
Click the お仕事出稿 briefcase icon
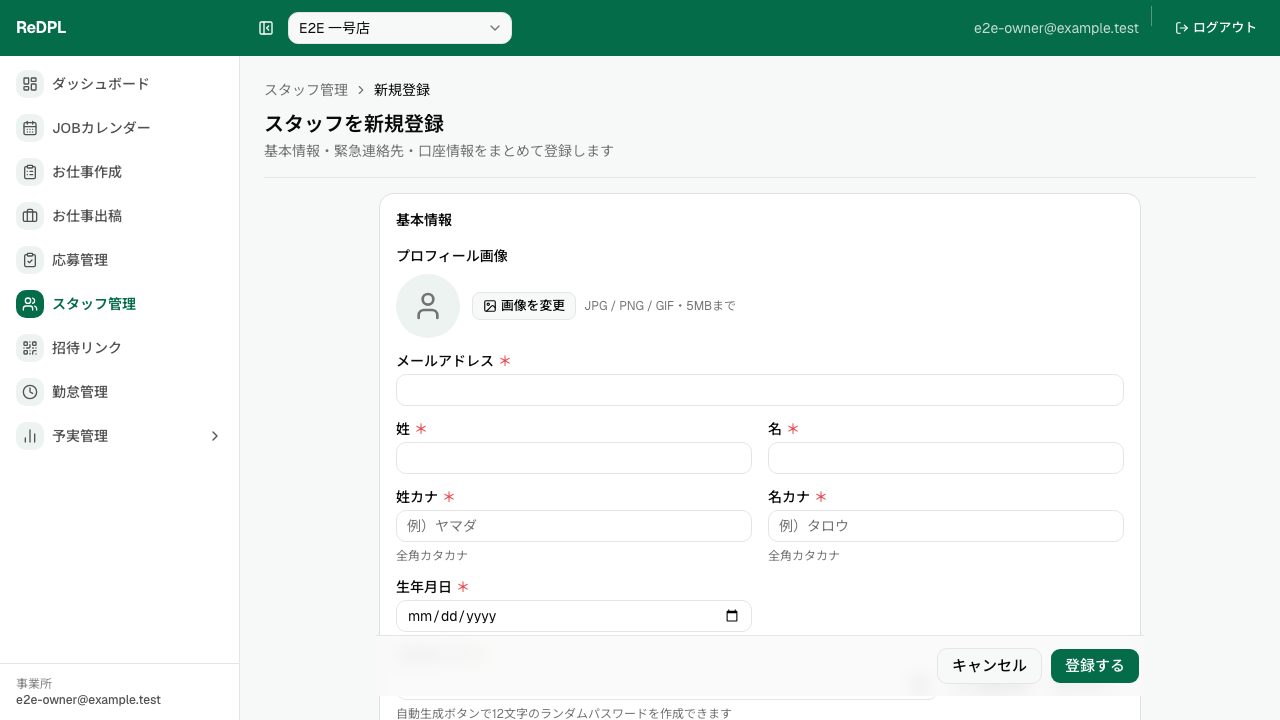[30, 216]
